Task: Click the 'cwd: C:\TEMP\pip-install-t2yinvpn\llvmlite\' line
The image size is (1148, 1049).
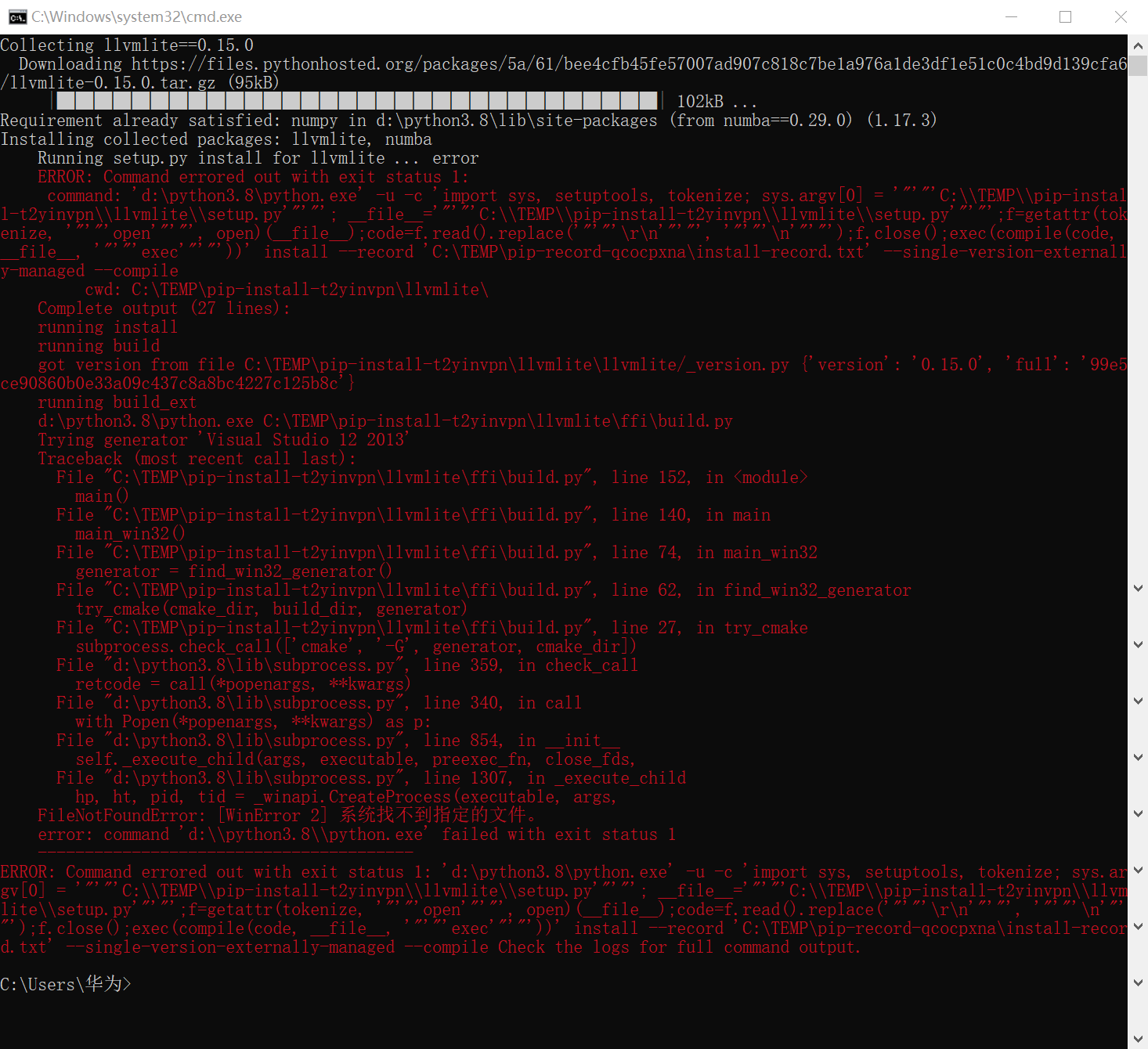Action: tap(287, 290)
